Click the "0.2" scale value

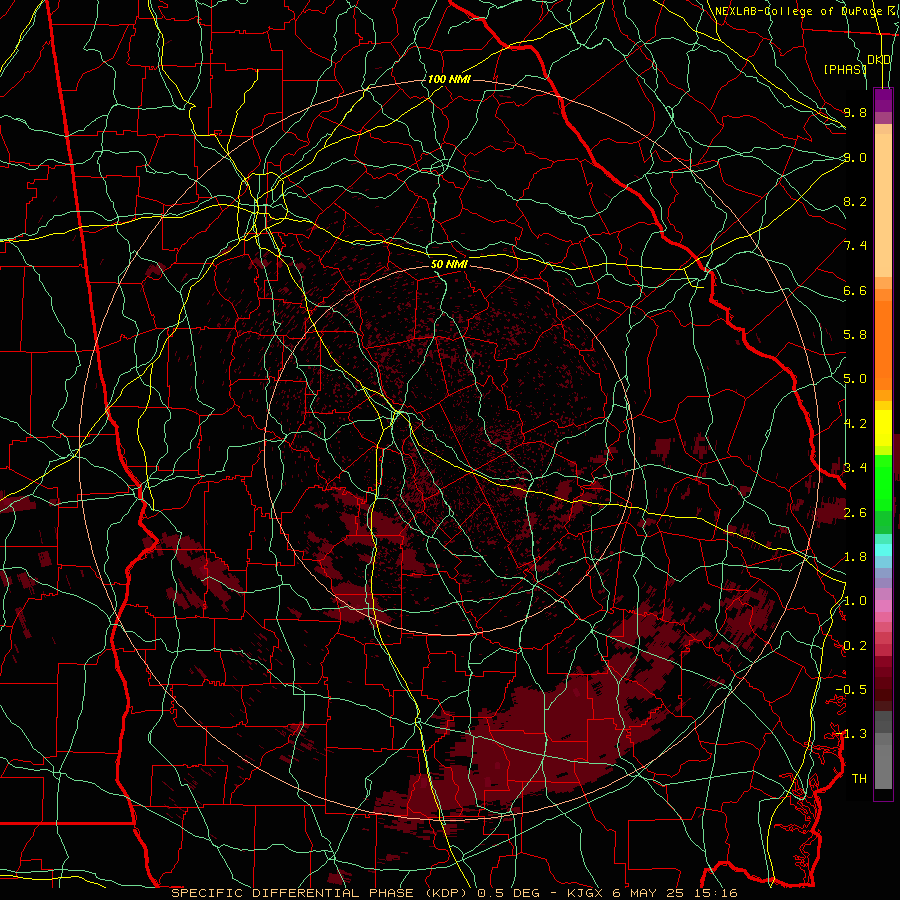855,646
